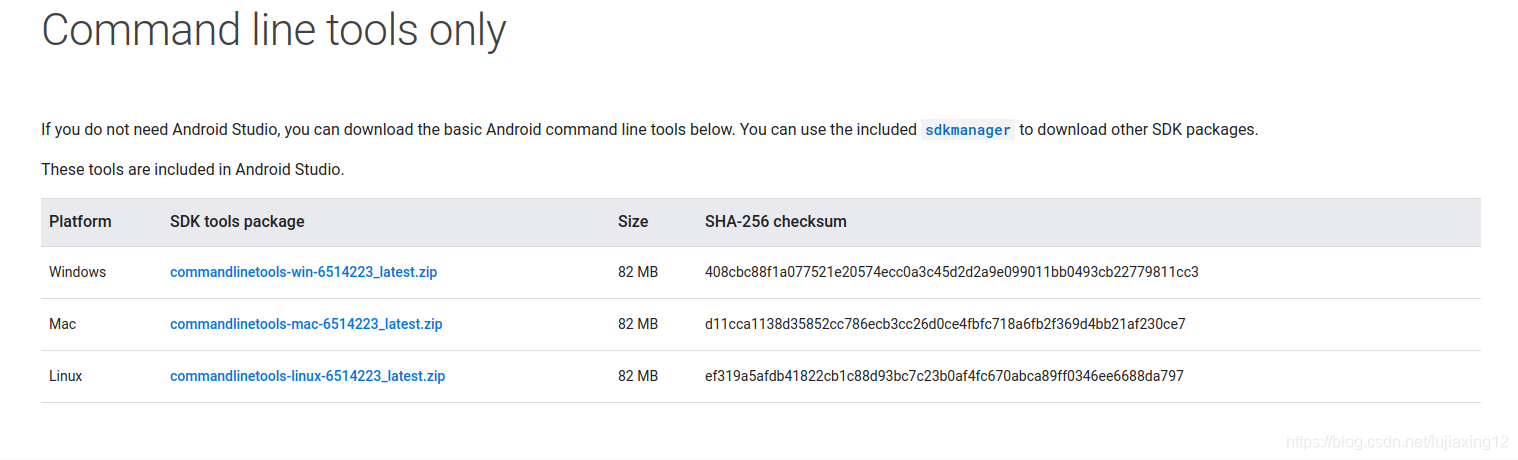Open the sdkmanager code link
Image resolution: width=1518 pixels, height=460 pixels.
click(x=967, y=130)
